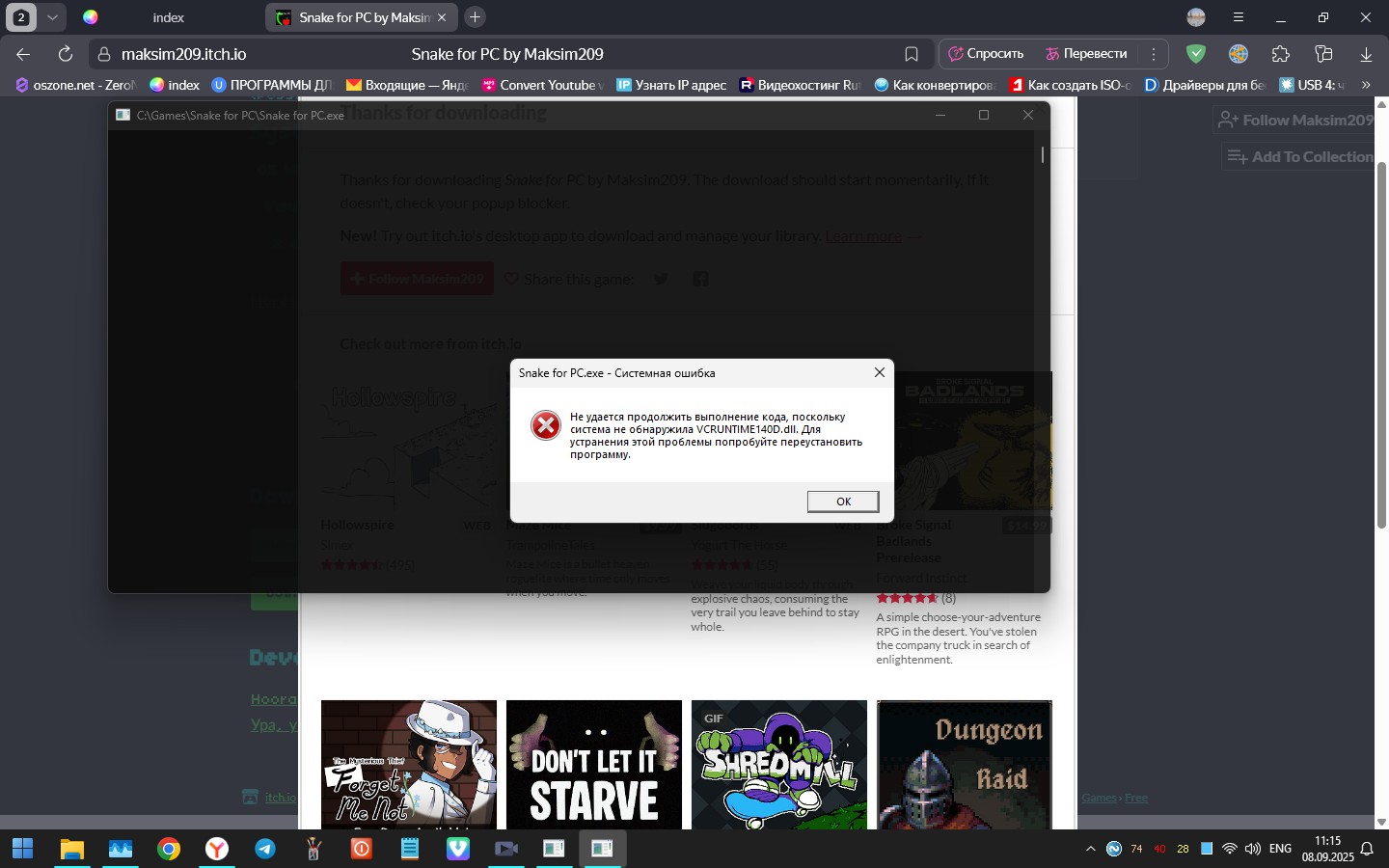Open the Forget Me Not game thumbnail

(x=409, y=764)
